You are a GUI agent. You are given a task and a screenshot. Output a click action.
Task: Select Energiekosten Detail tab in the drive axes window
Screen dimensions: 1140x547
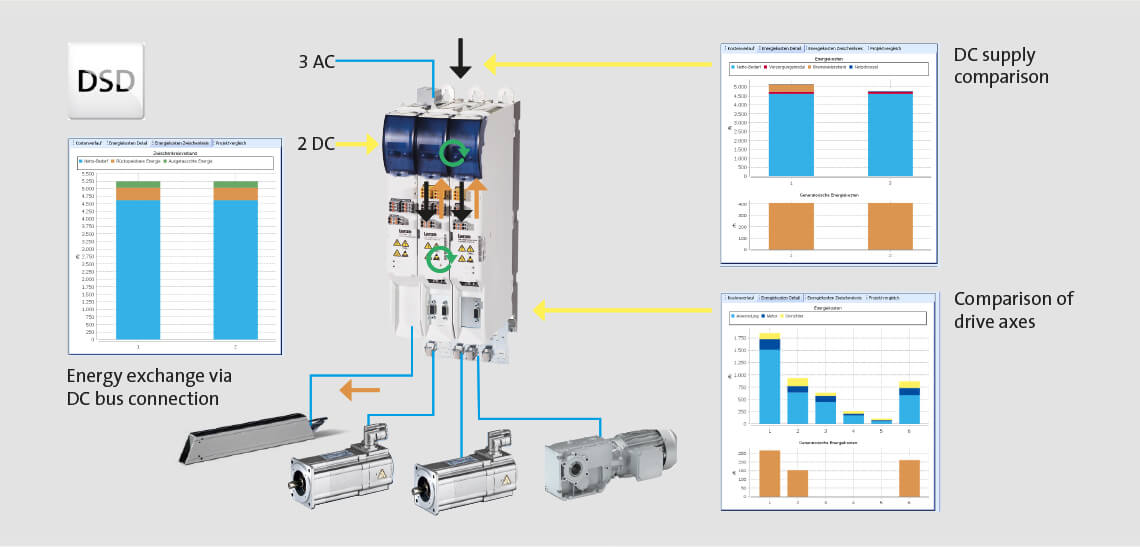tap(780, 298)
